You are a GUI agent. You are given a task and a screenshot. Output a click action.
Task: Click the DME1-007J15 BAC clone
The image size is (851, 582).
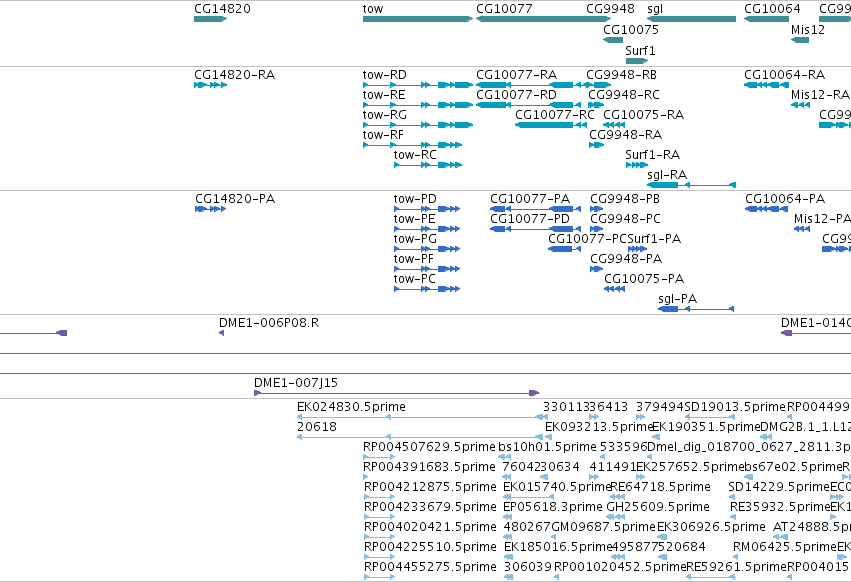(397, 393)
